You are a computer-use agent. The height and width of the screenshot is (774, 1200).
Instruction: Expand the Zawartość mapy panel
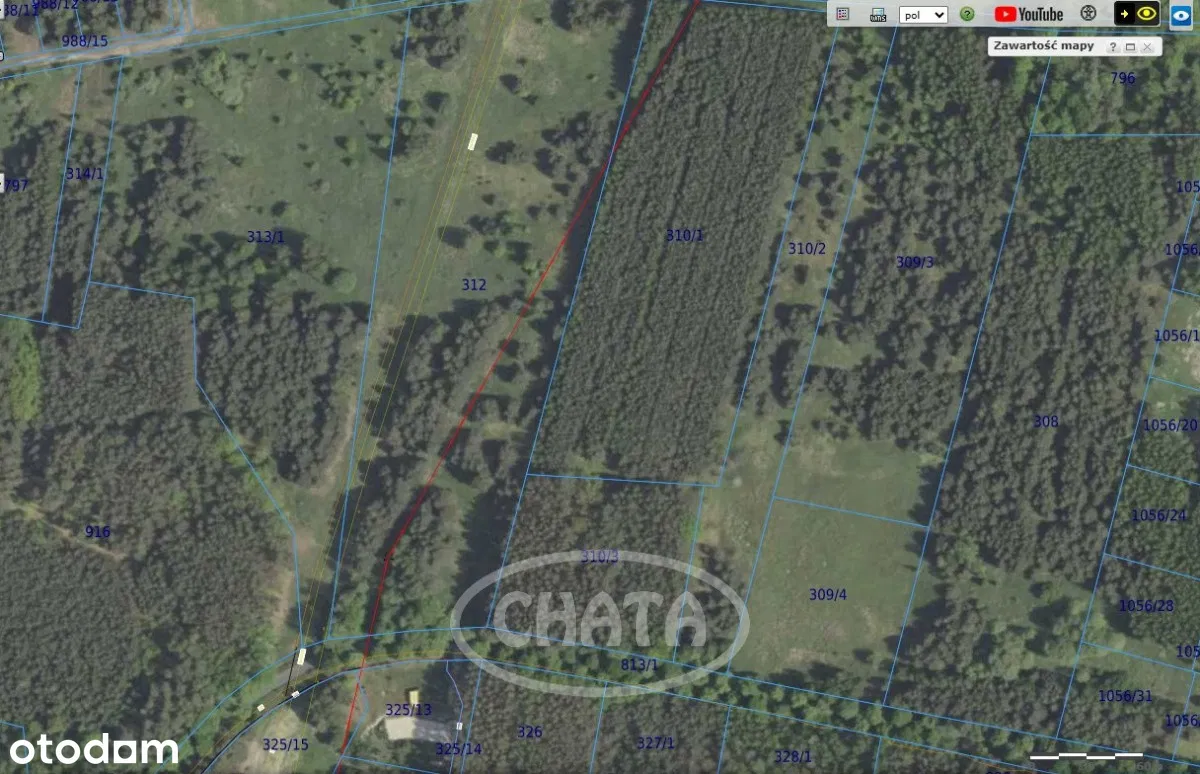[1130, 47]
